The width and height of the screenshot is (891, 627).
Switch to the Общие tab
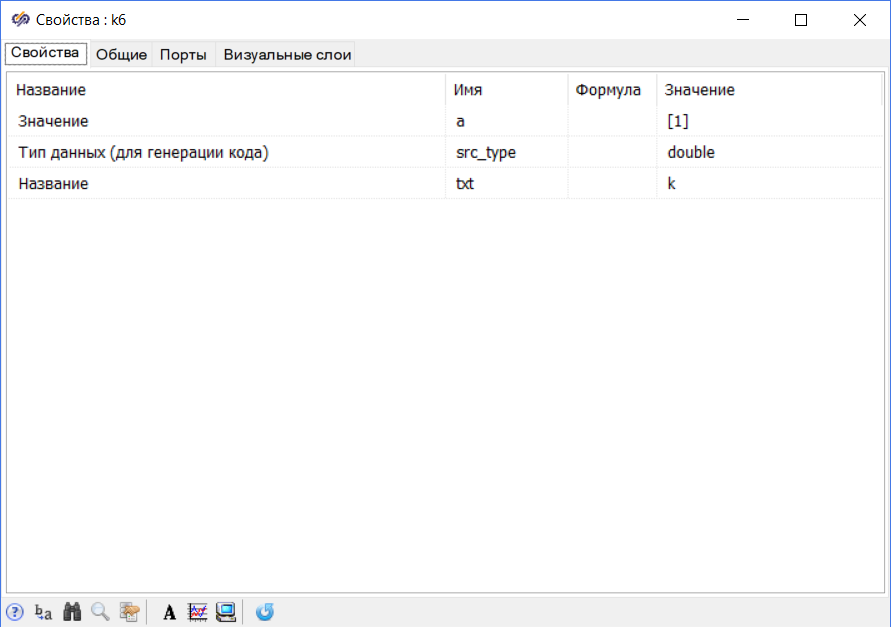[x=121, y=55]
